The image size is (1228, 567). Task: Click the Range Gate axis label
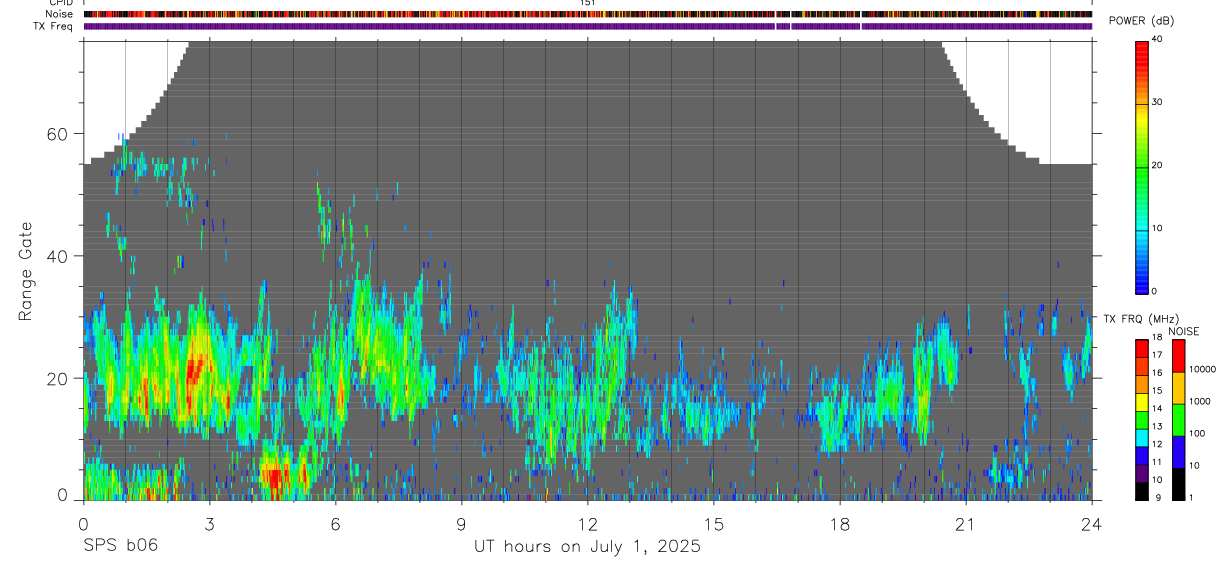24,272
